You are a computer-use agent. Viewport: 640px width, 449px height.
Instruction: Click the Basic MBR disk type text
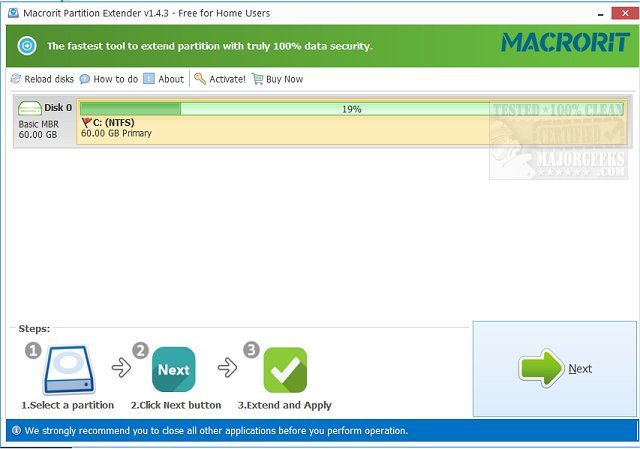click(x=39, y=124)
